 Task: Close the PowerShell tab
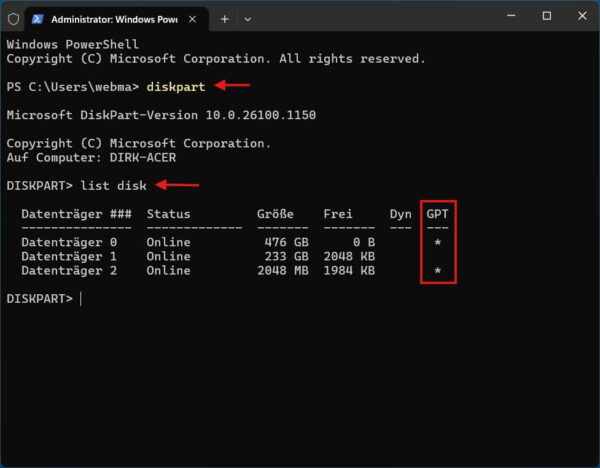192,19
